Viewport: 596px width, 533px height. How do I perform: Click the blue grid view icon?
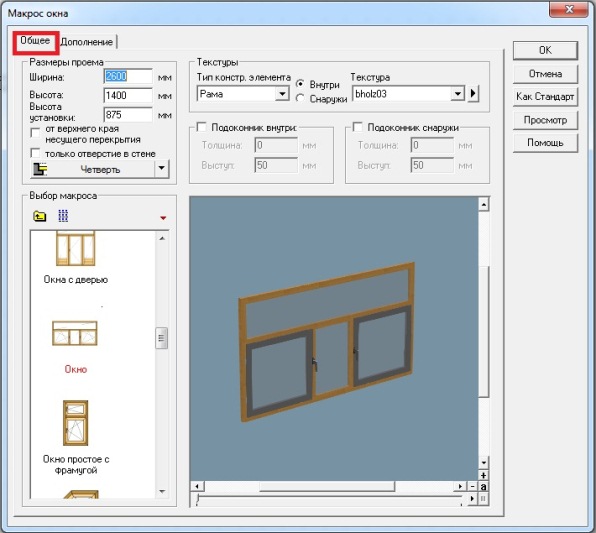pyautogui.click(x=63, y=216)
